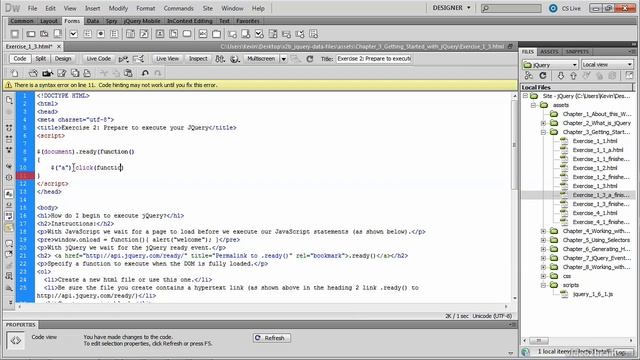640x360 pixels.
Task: Insert Spry Validation Checkbox widget
Action: tap(259, 34)
